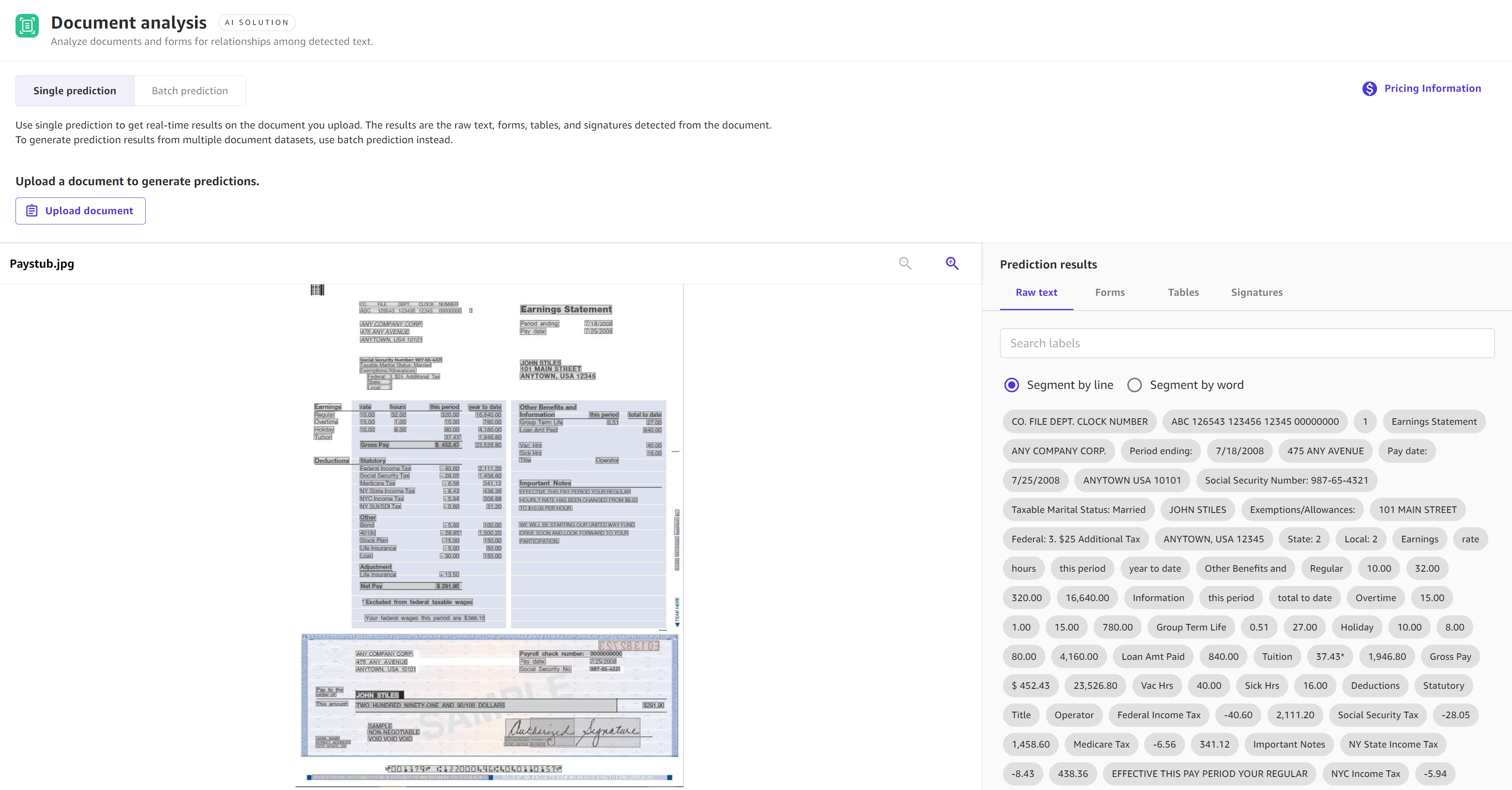
Task: Click the Upload document icon button
Action: (31, 210)
